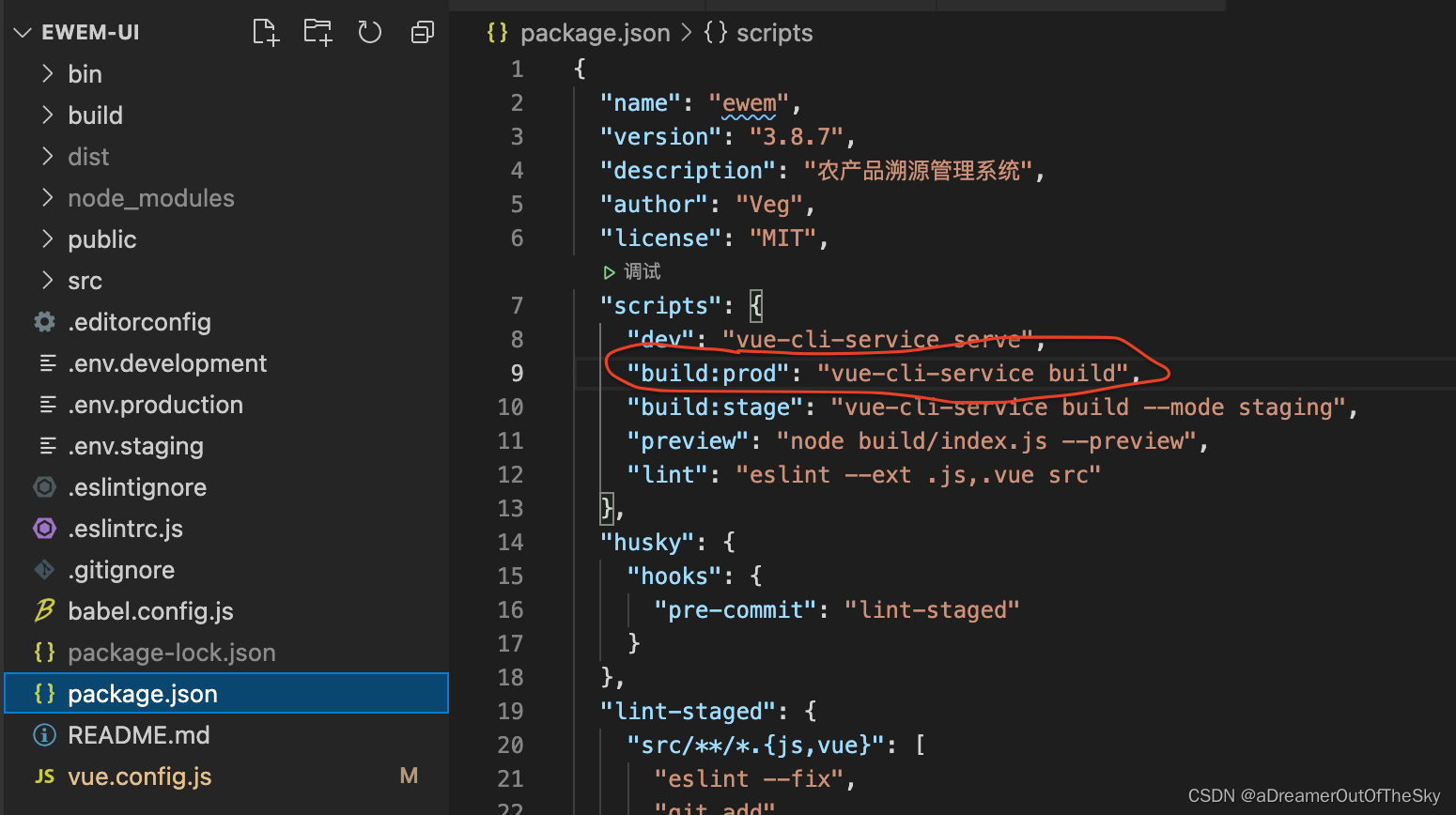The height and width of the screenshot is (815, 1456).
Task: Click the lines icon beside .env.staging
Action: coord(47,446)
